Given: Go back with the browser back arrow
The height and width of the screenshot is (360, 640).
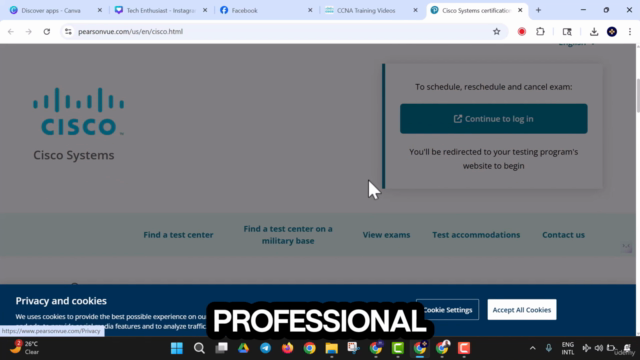Looking at the screenshot, I should [x=11, y=31].
